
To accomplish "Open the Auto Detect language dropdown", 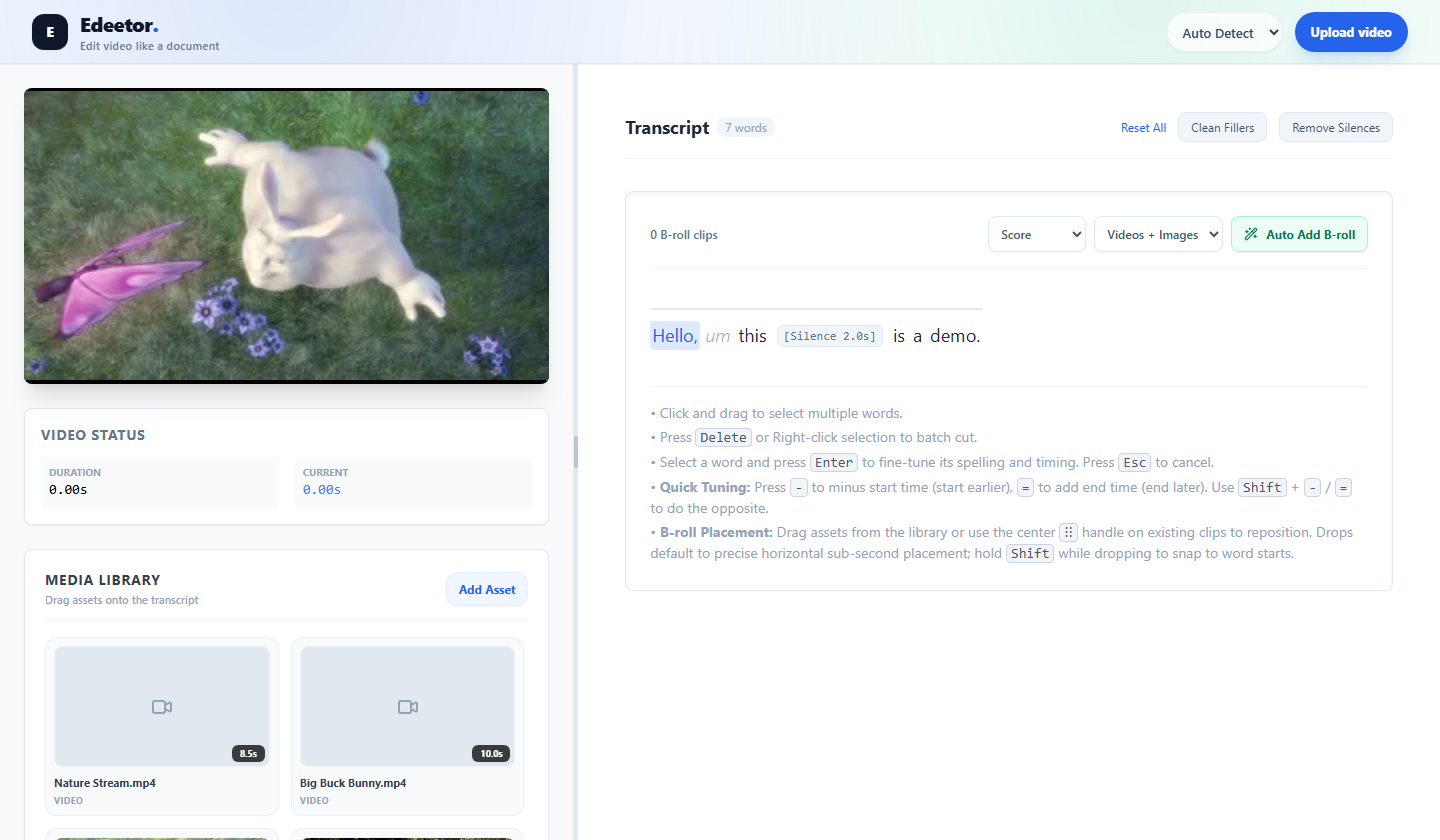I will [x=1225, y=33].
